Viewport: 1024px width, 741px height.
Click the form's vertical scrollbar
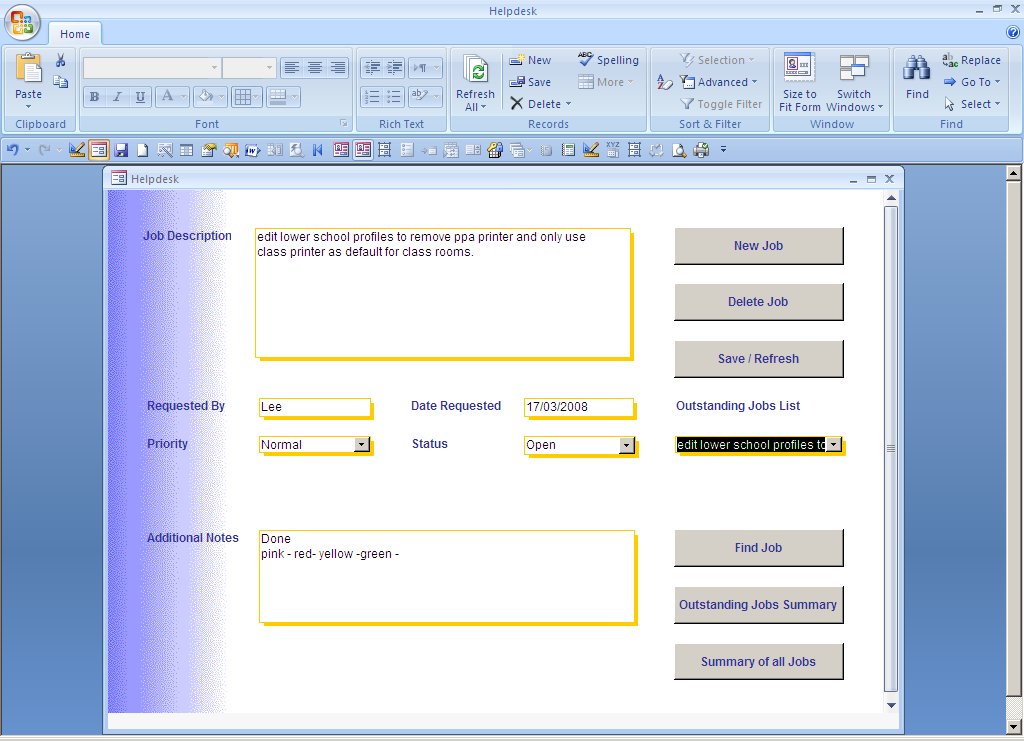pyautogui.click(x=891, y=450)
